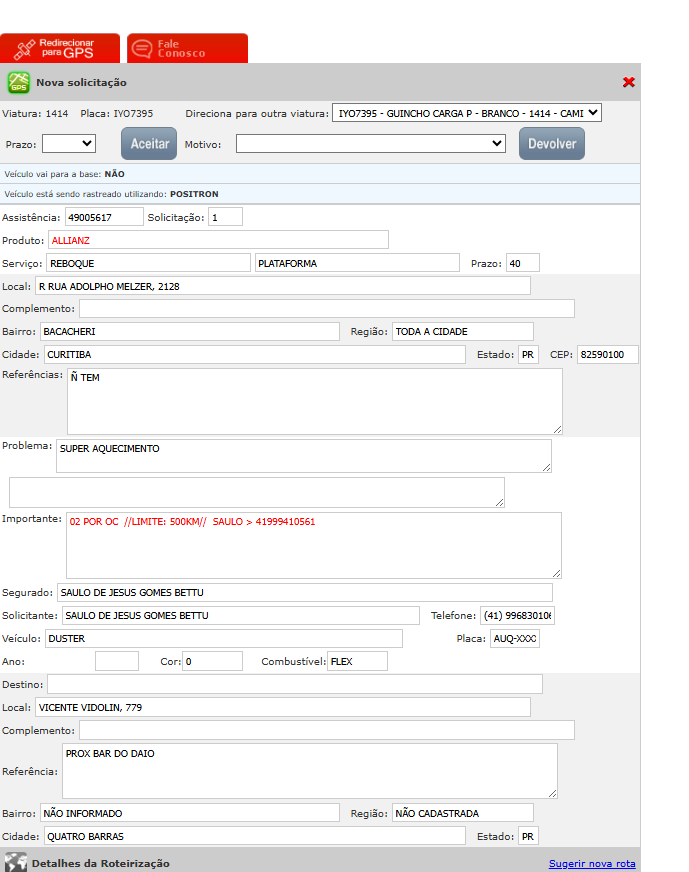Expand the Direciona para outra viatura dropdown
The width and height of the screenshot is (689, 872).
click(x=467, y=113)
